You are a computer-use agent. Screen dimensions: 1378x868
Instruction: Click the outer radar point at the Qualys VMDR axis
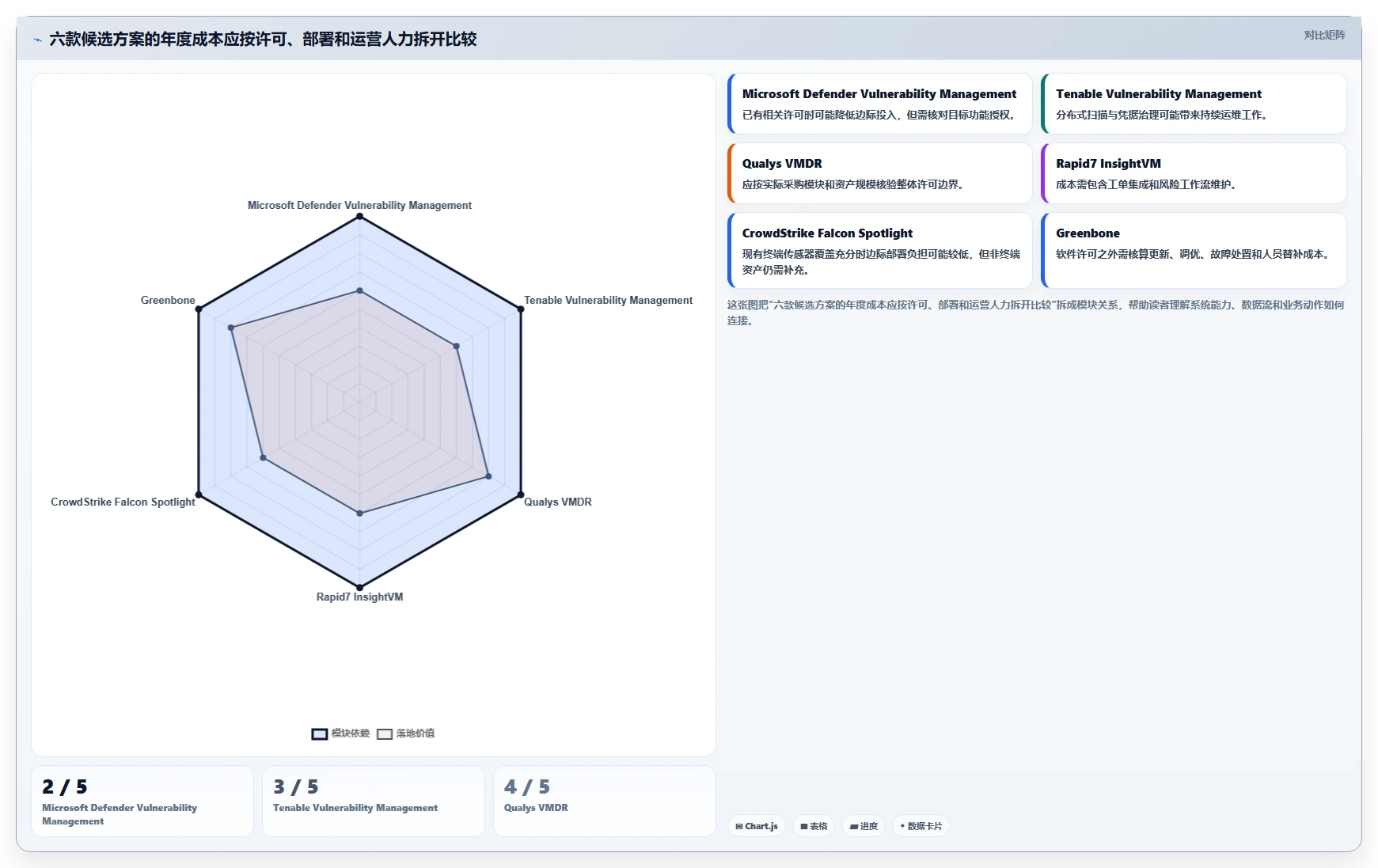[x=521, y=495]
